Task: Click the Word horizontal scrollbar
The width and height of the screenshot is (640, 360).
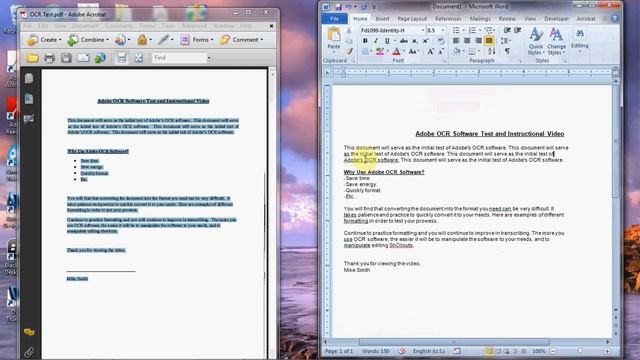Action: click(454, 342)
